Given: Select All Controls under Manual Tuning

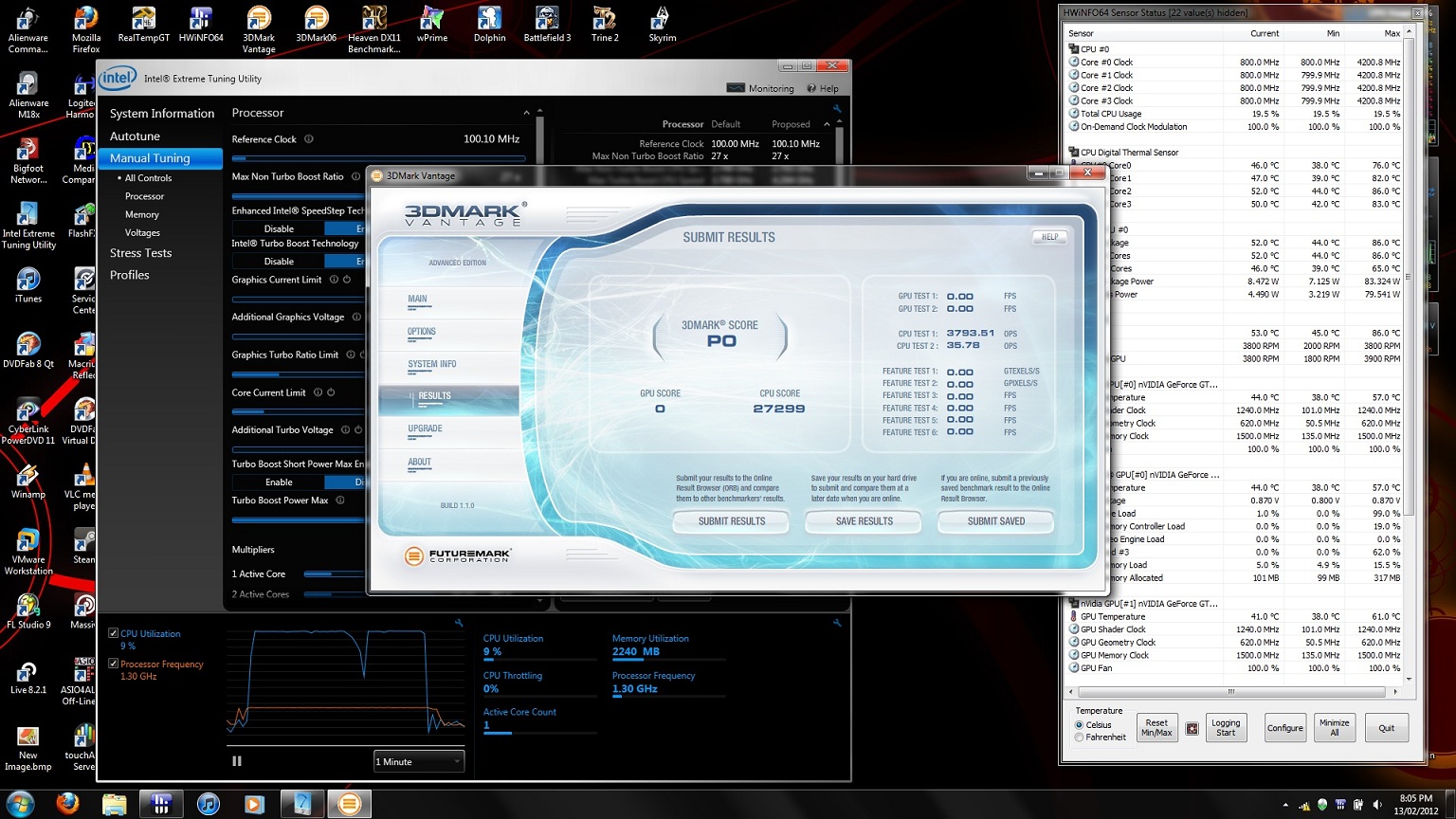Looking at the screenshot, I should pos(148,178).
